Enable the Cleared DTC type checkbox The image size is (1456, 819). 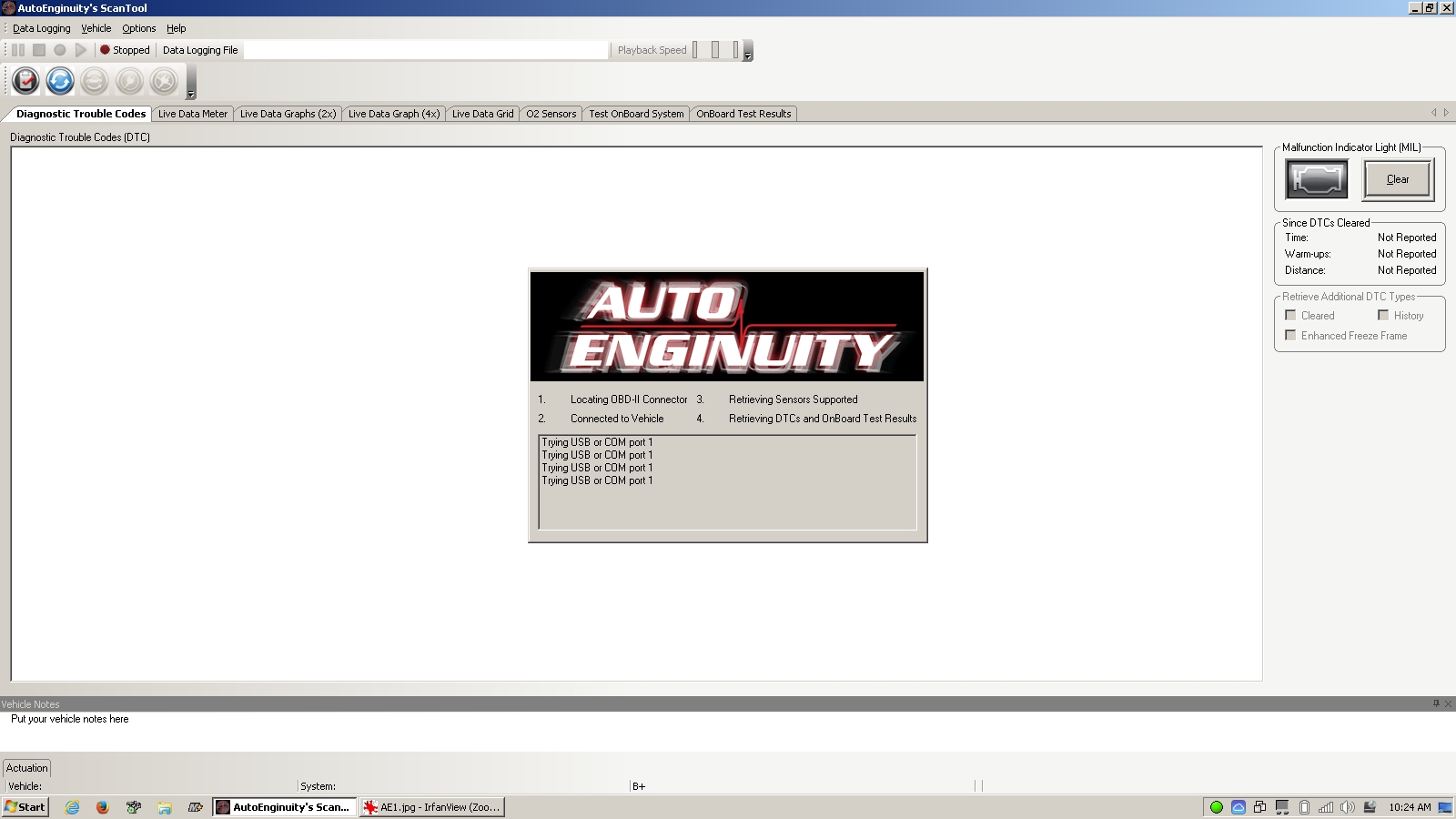1290,316
